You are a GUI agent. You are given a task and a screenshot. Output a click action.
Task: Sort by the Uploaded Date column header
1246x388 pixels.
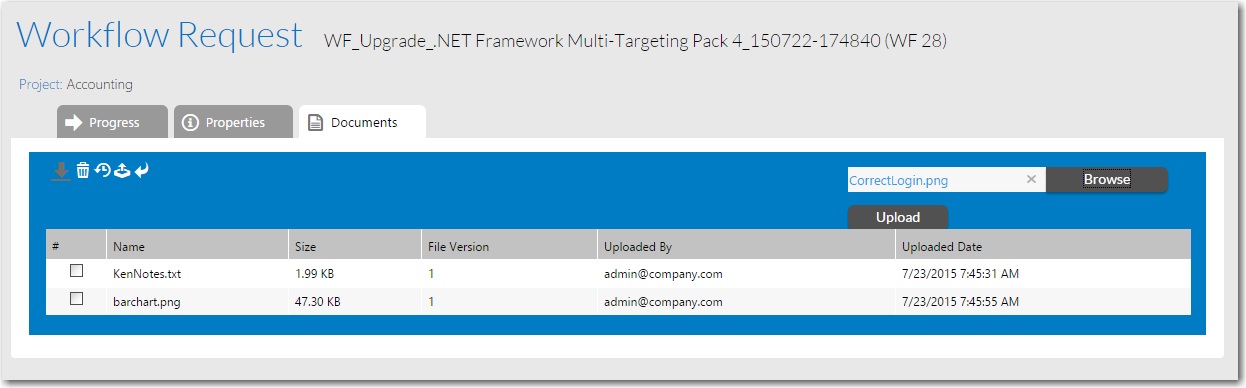click(x=941, y=246)
